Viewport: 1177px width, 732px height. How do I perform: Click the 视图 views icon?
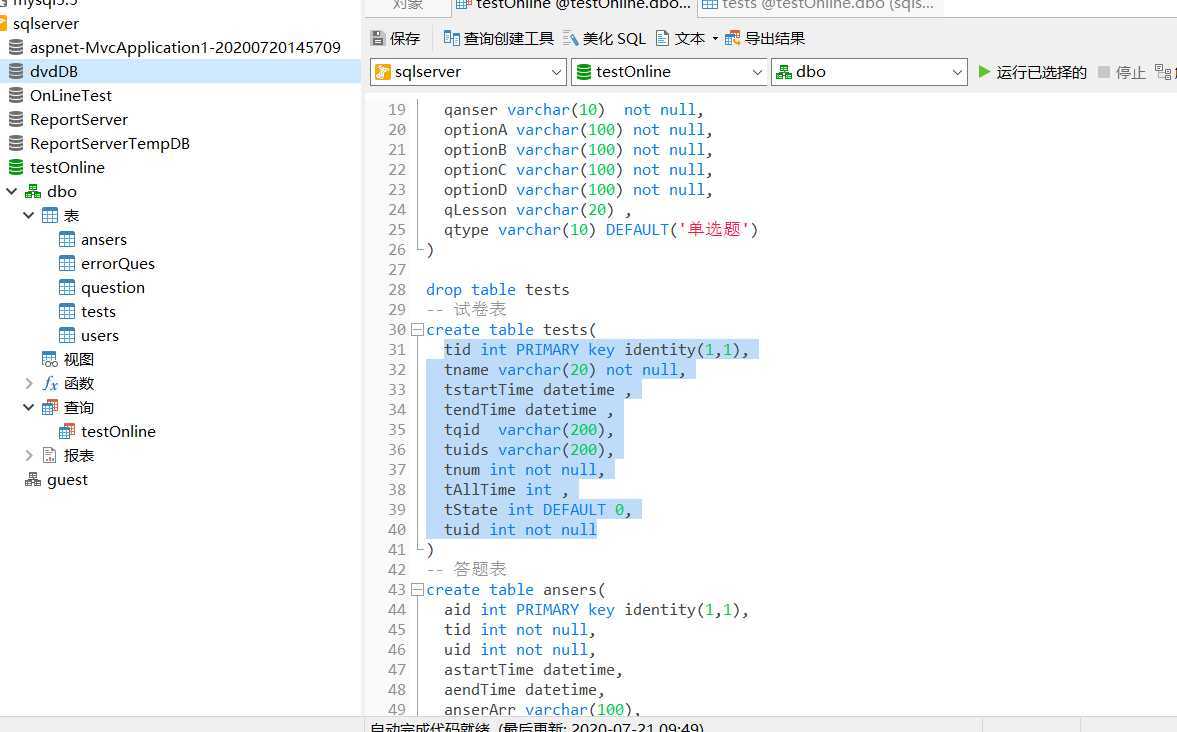coord(50,360)
